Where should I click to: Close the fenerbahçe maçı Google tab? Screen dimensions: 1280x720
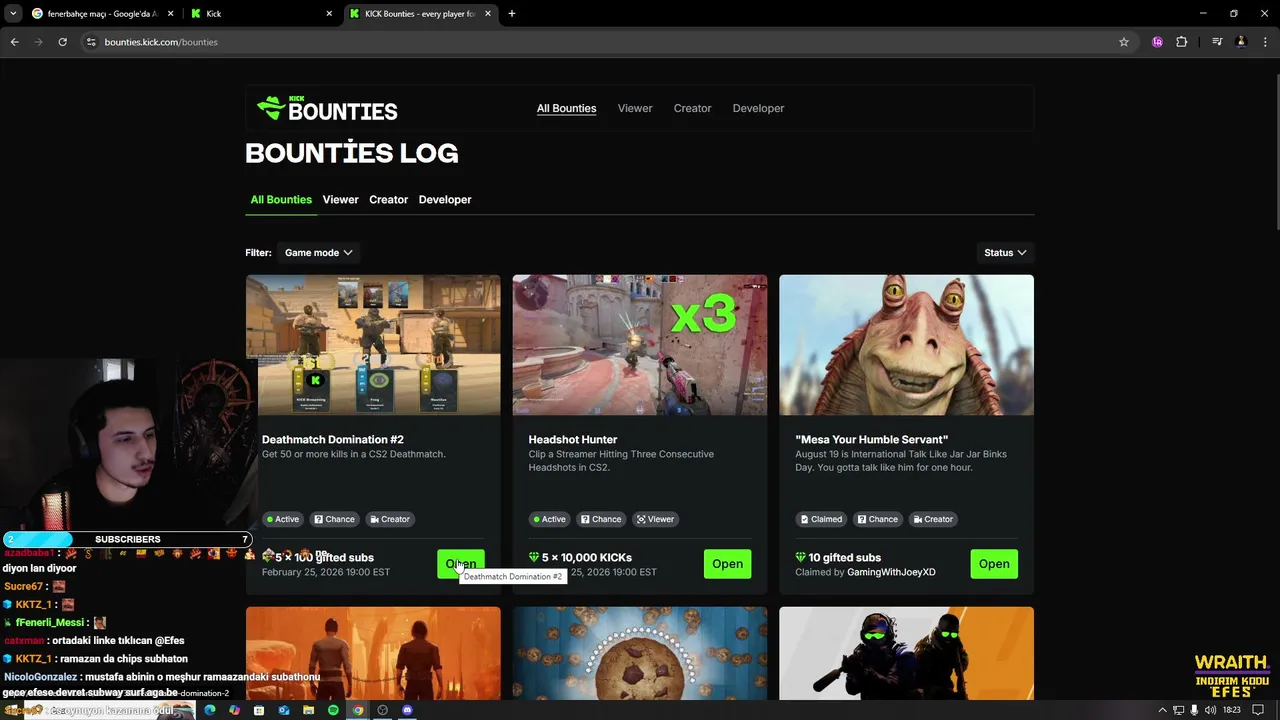pos(170,14)
